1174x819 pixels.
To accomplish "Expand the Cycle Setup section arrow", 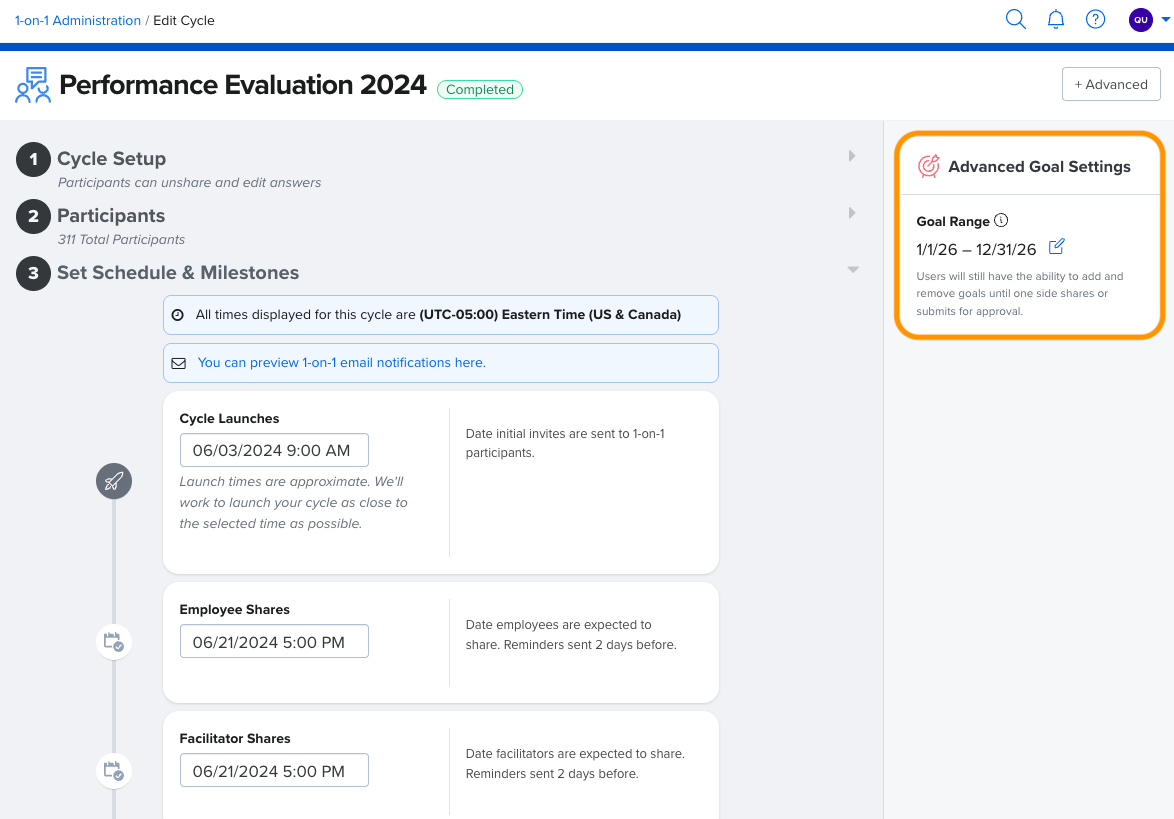I will tap(852, 156).
